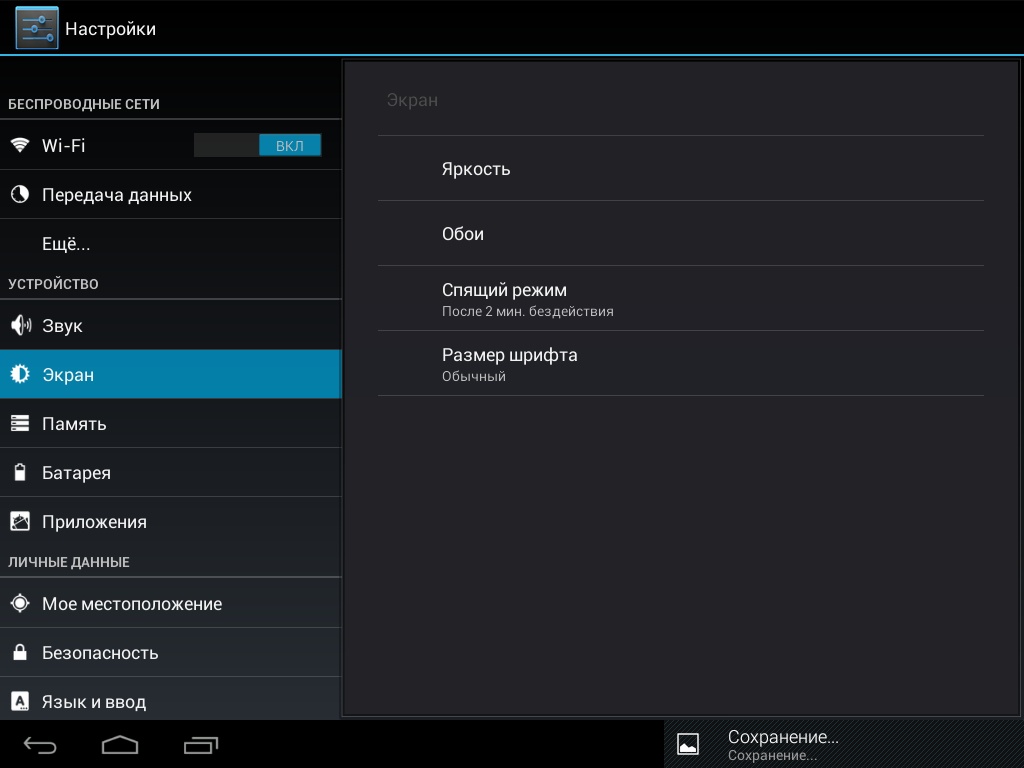Tap the data usage icon
The height and width of the screenshot is (768, 1024).
[20, 194]
